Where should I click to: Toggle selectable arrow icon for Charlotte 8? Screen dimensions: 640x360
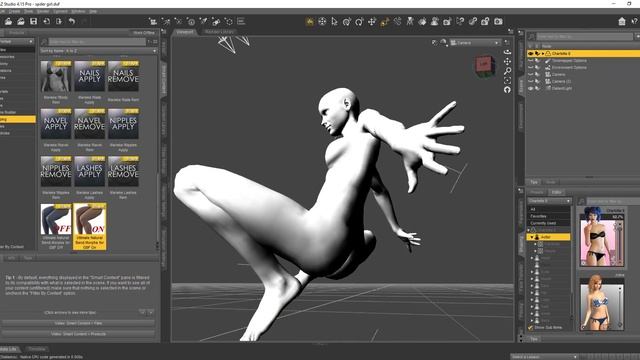[x=538, y=53]
